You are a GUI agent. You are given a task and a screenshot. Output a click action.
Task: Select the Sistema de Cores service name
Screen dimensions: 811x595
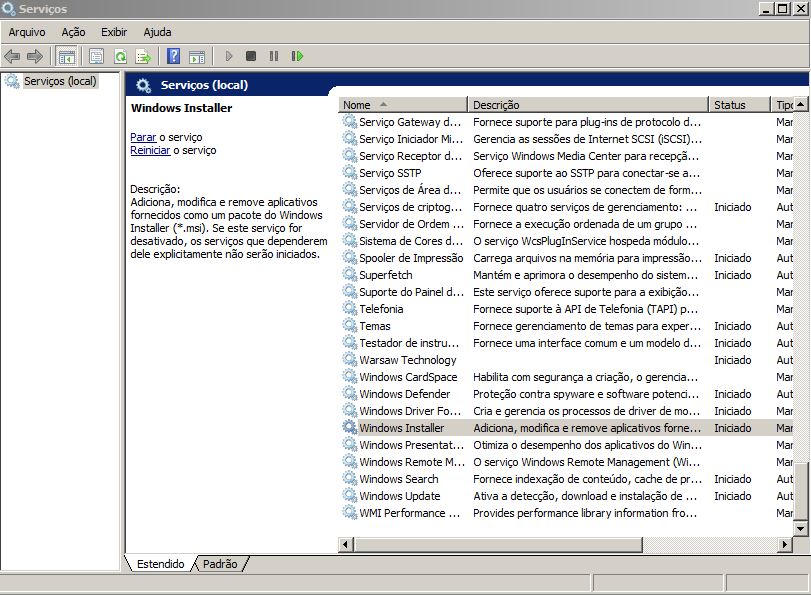(411, 241)
